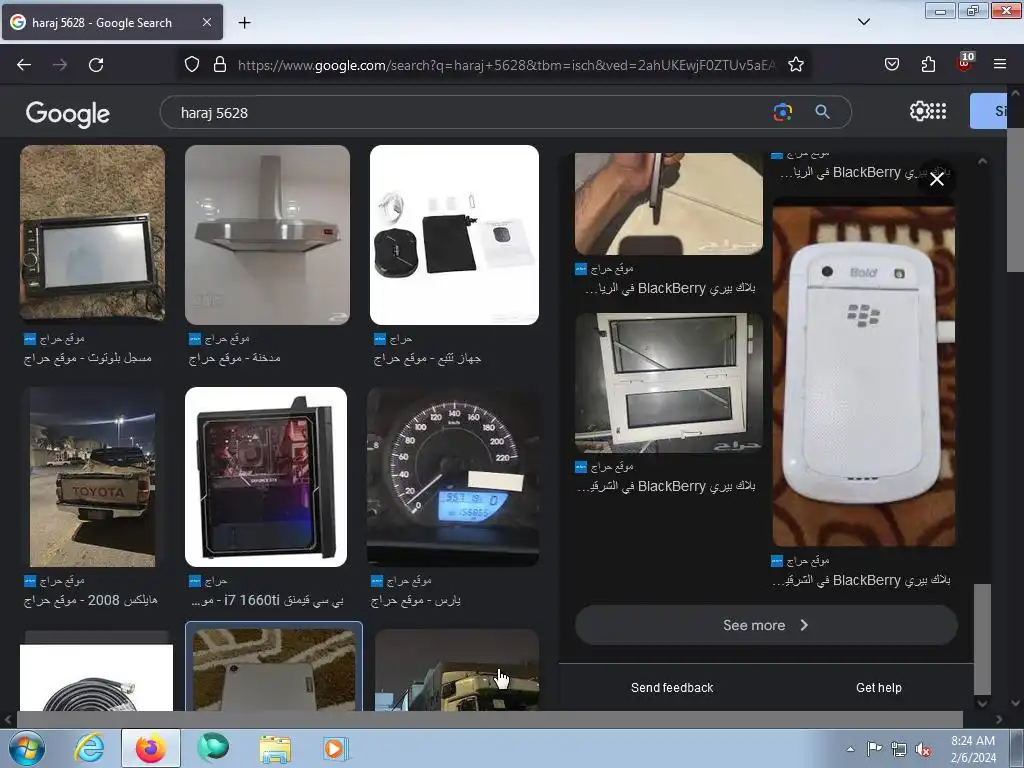Click the side panel scrollbar thumb
The image size is (1024, 768).
[x=982, y=639]
